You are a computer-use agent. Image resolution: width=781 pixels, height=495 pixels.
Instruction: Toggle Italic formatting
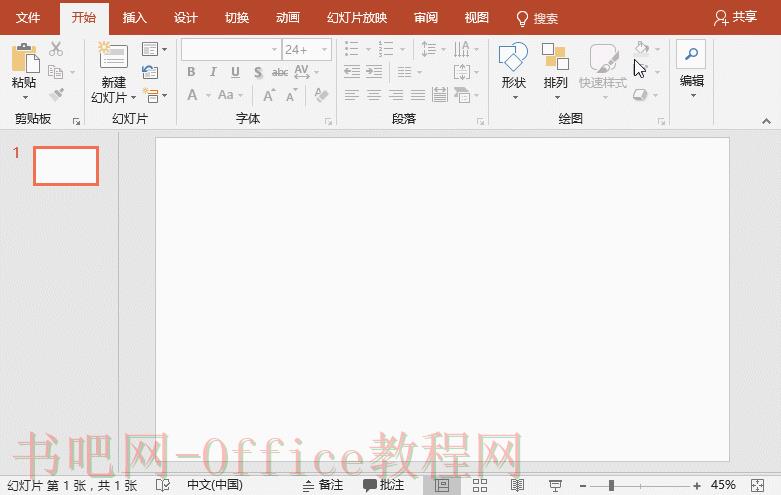pyautogui.click(x=213, y=72)
